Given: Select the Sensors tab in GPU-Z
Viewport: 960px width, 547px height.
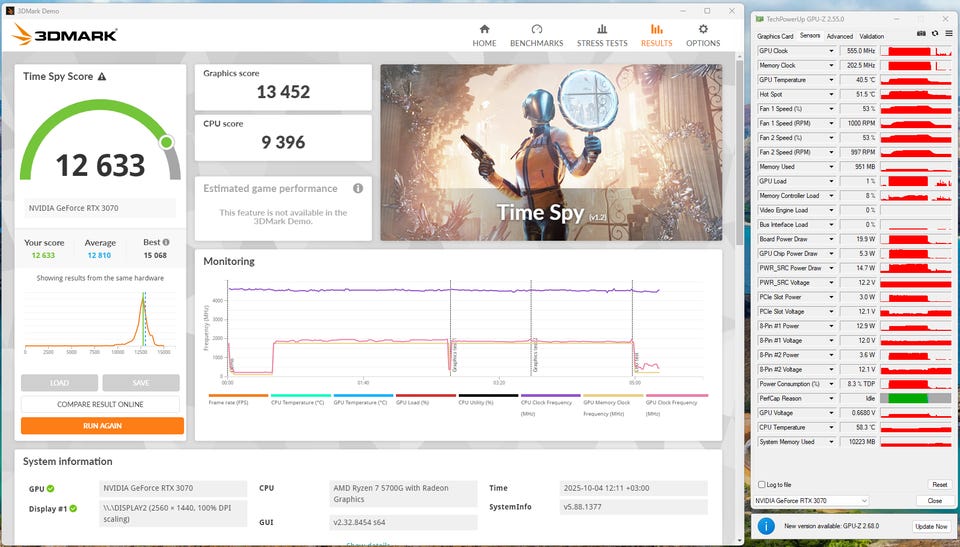Looking at the screenshot, I should point(809,36).
